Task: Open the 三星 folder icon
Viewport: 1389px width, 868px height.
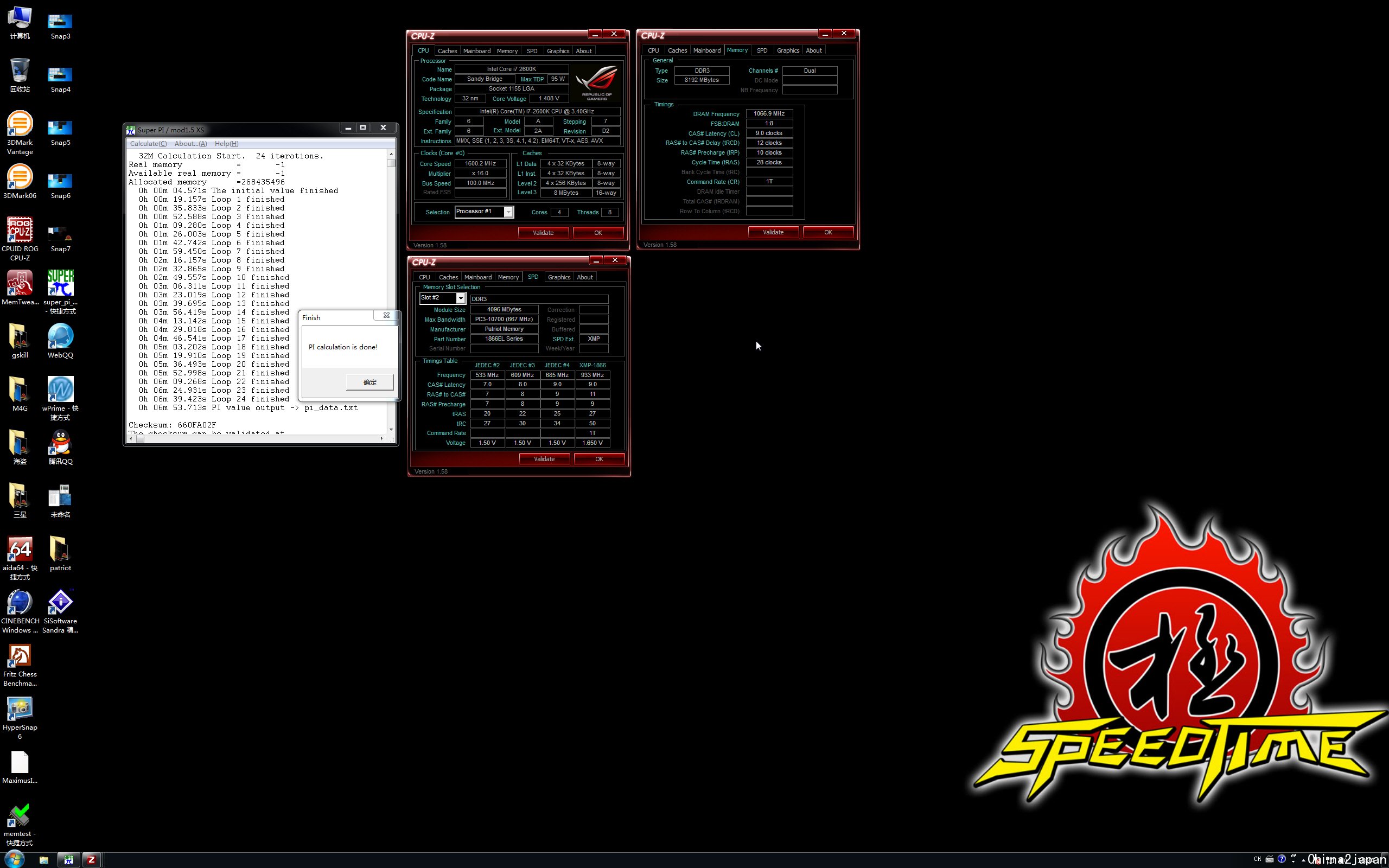Action: pos(20,501)
